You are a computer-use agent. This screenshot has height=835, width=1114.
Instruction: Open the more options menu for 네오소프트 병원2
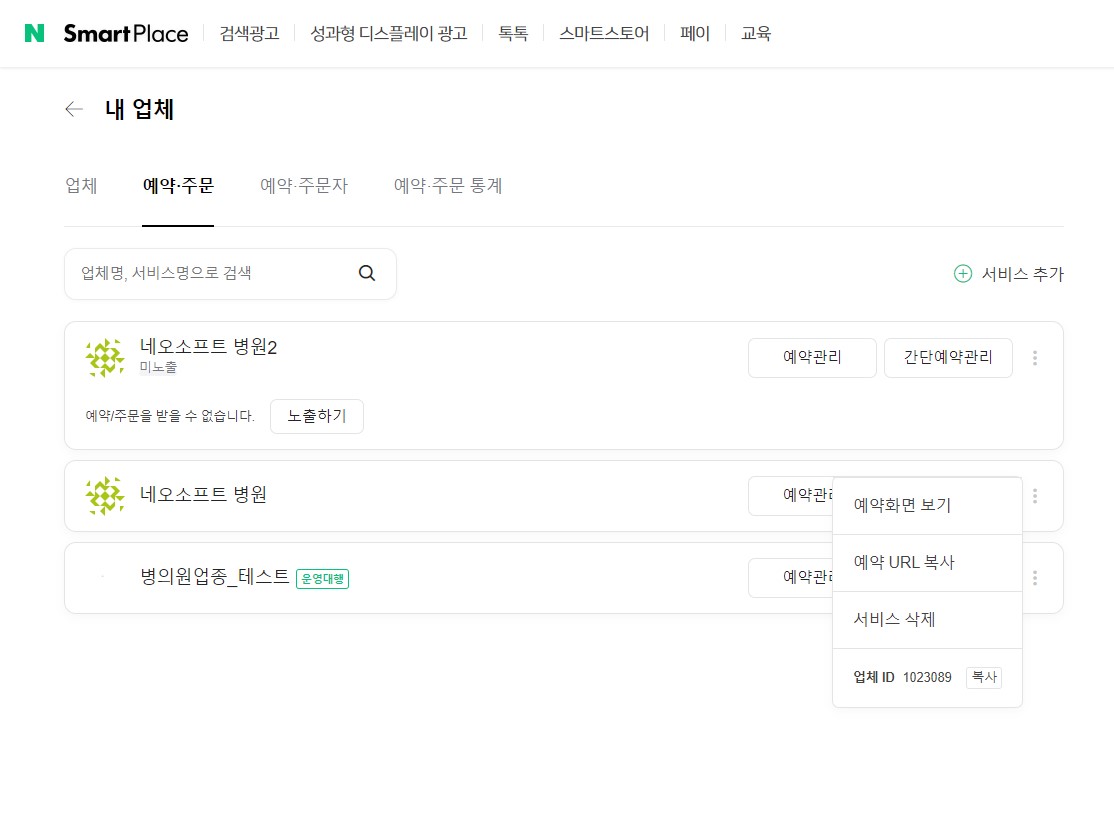(1034, 358)
